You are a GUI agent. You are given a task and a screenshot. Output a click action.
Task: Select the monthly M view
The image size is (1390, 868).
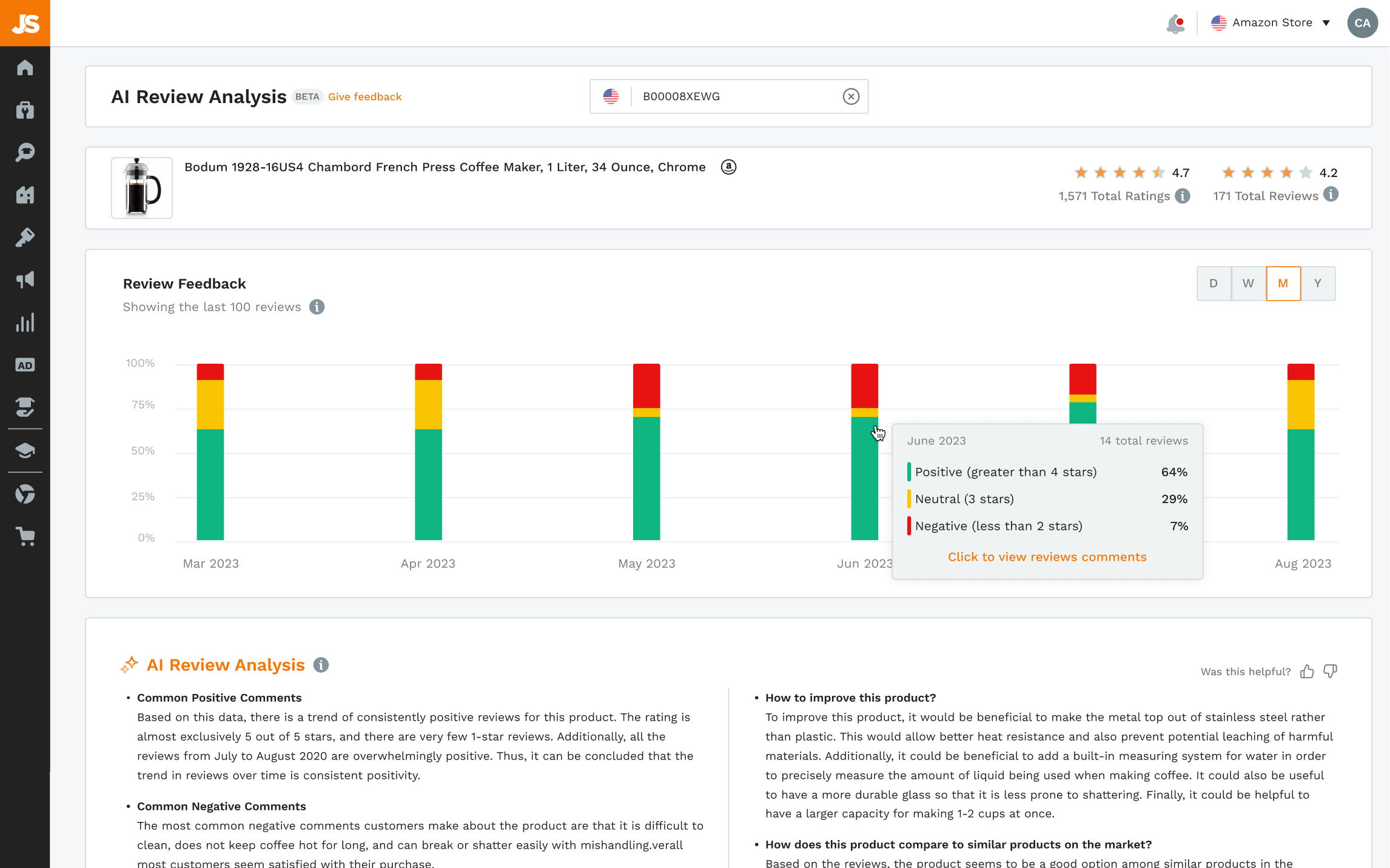1283,283
